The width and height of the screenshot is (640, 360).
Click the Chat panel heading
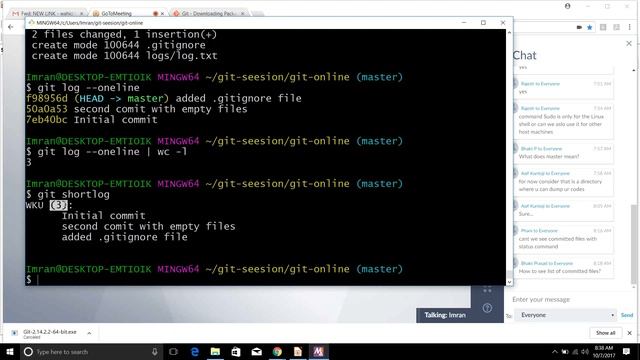coord(524,56)
